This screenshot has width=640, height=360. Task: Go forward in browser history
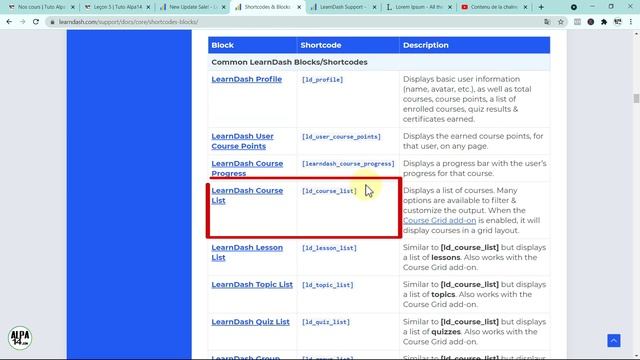tap(22, 22)
